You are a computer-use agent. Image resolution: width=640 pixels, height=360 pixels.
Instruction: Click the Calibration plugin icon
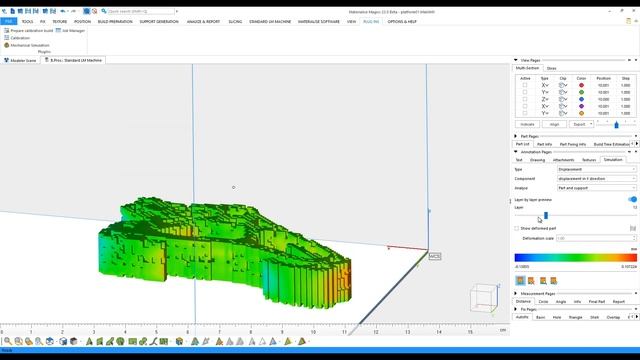(x=7, y=38)
